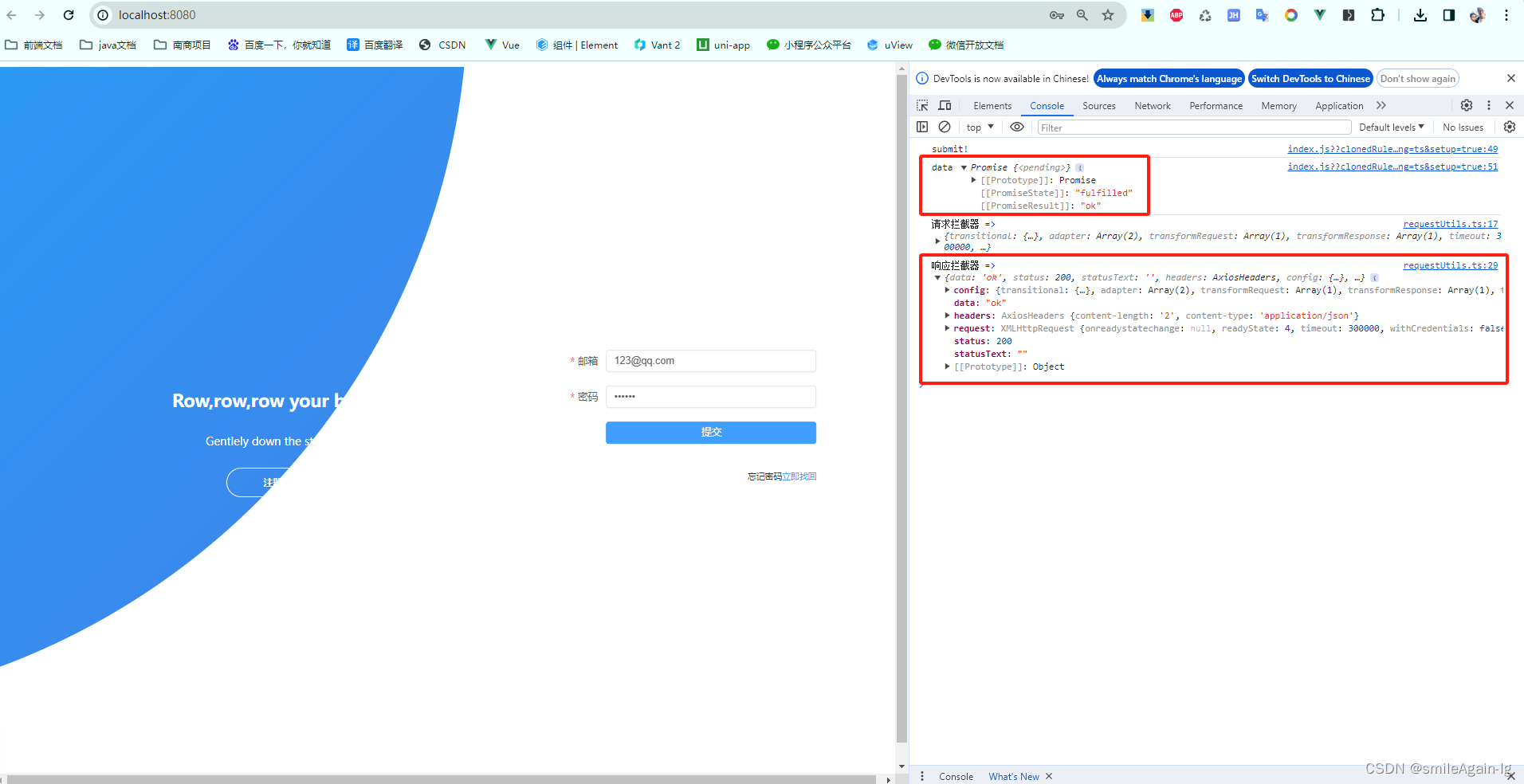Dismiss the DevTools language infobar

pos(1510,78)
